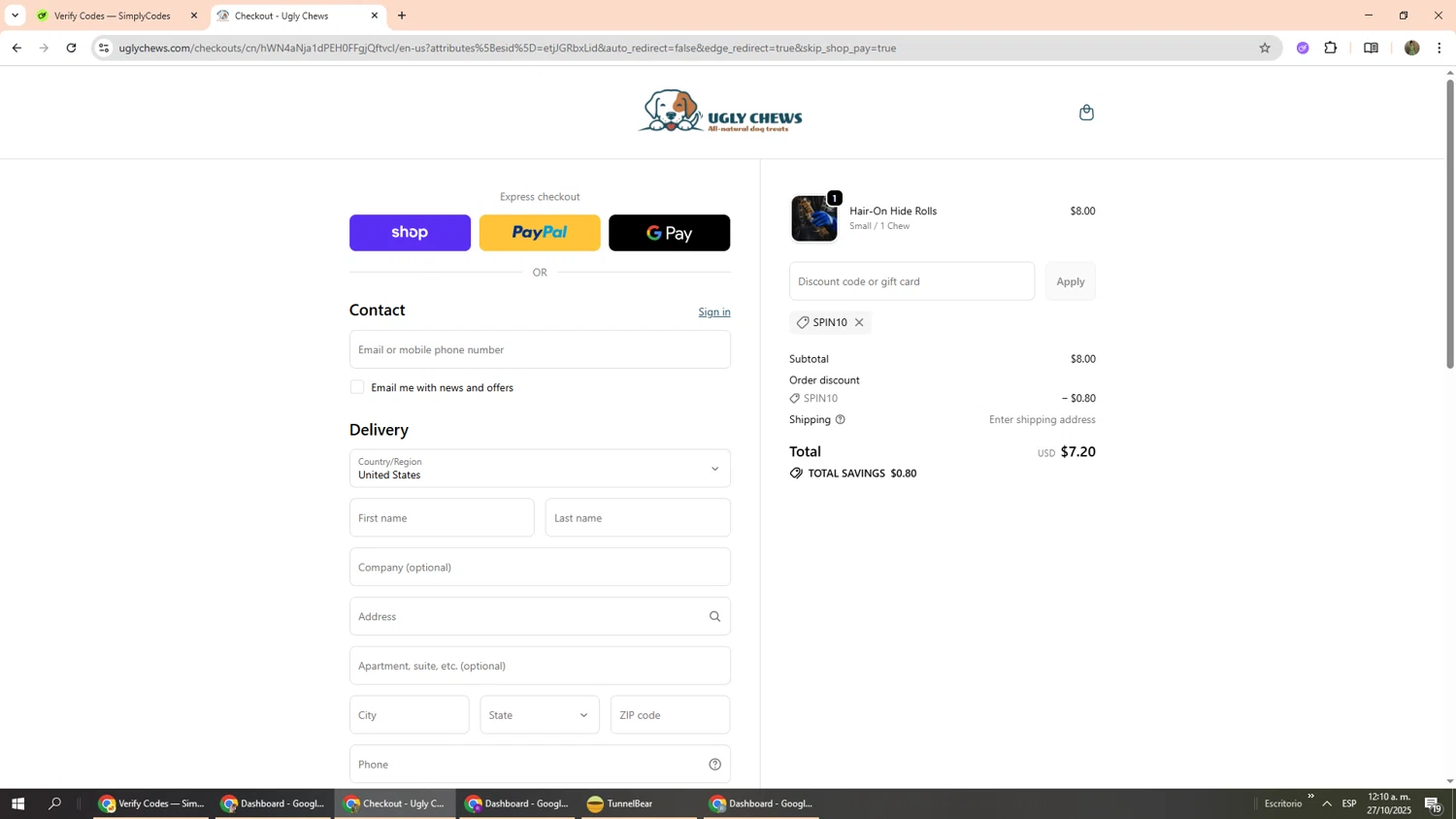
Task: Open the purple extension icon in toolbar
Action: [1303, 48]
